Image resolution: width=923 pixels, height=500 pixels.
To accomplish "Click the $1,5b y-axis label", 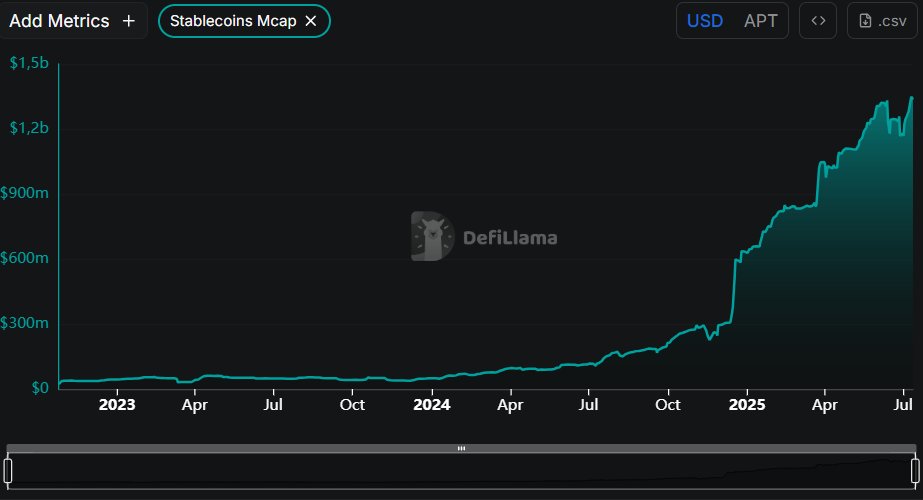I will tap(29, 63).
